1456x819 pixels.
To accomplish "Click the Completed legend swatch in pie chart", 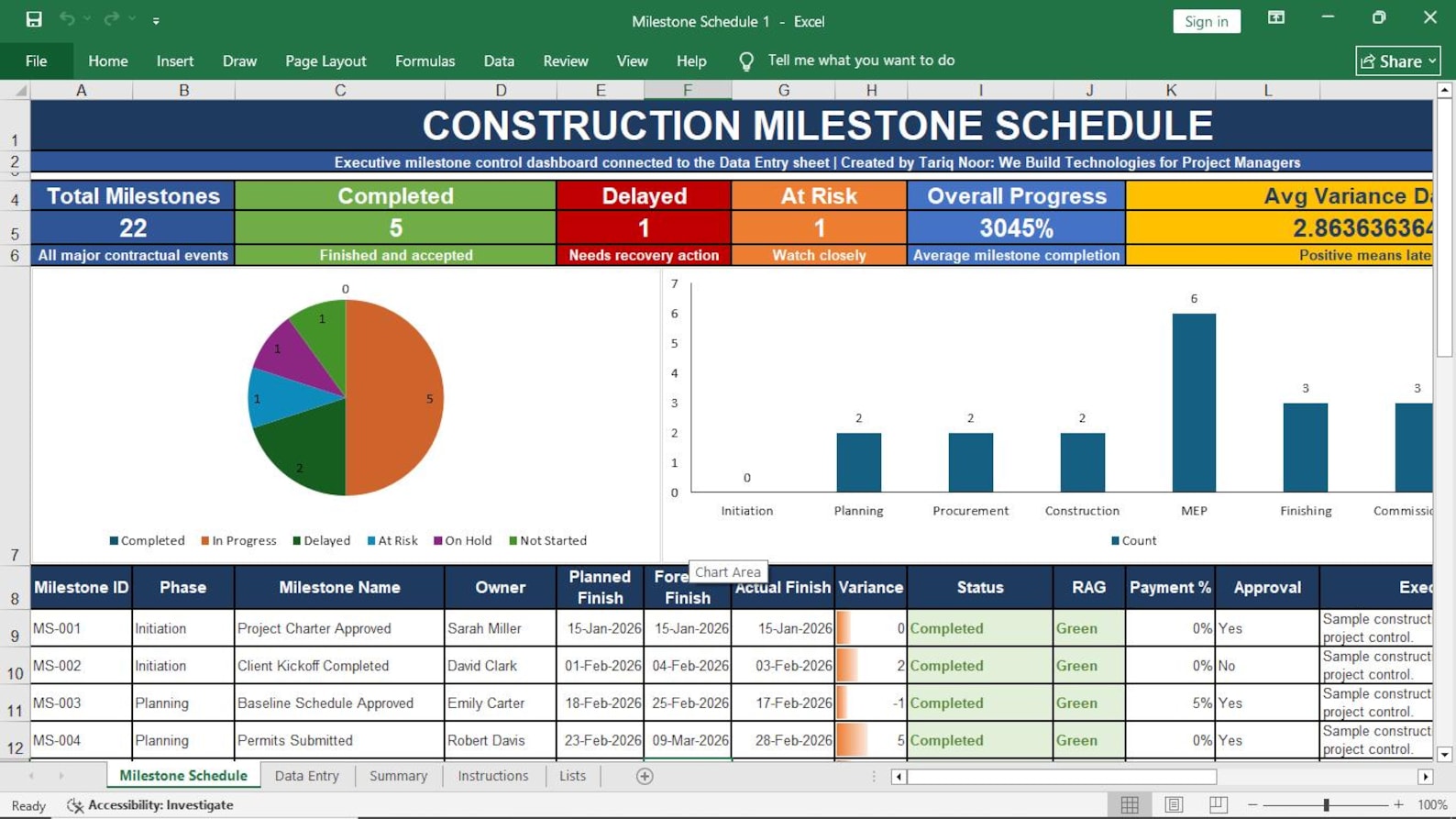I will coord(114,540).
